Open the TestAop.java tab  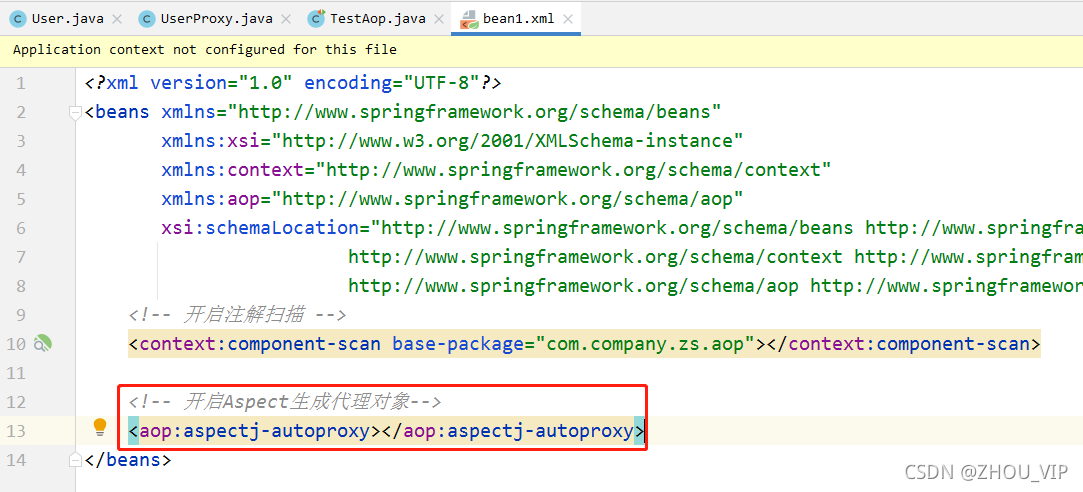point(377,19)
